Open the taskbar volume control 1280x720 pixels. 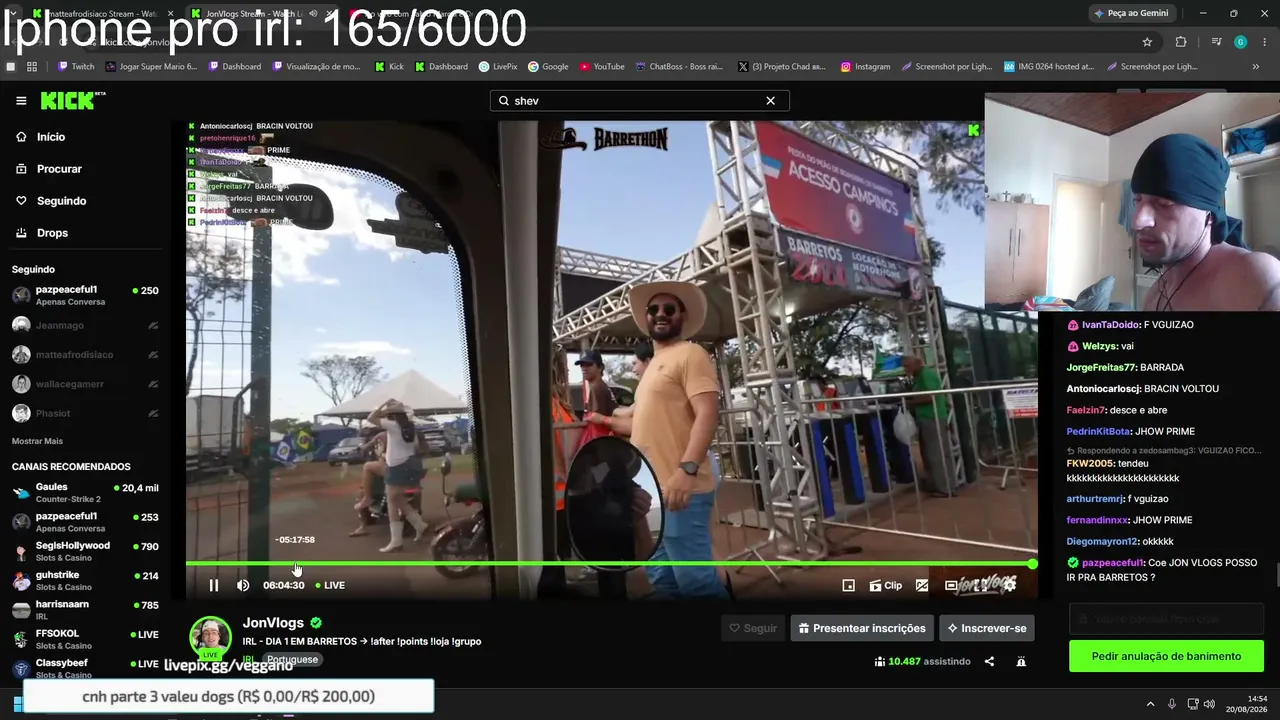[x=1209, y=704]
